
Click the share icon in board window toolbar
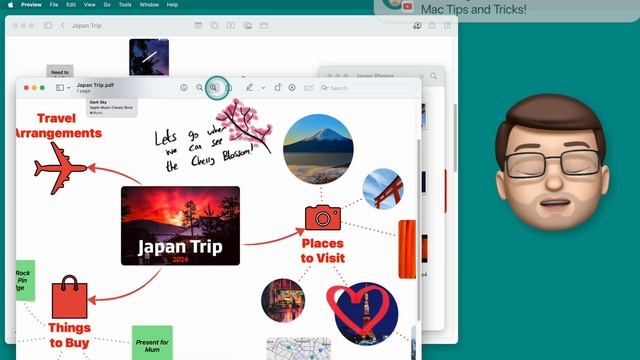(432, 25)
